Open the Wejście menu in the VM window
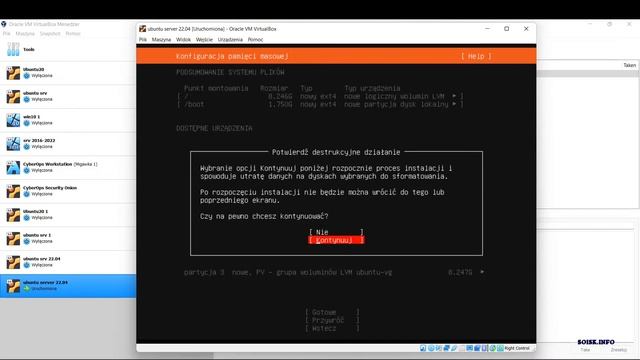Image resolution: width=640 pixels, height=360 pixels. pyautogui.click(x=204, y=40)
